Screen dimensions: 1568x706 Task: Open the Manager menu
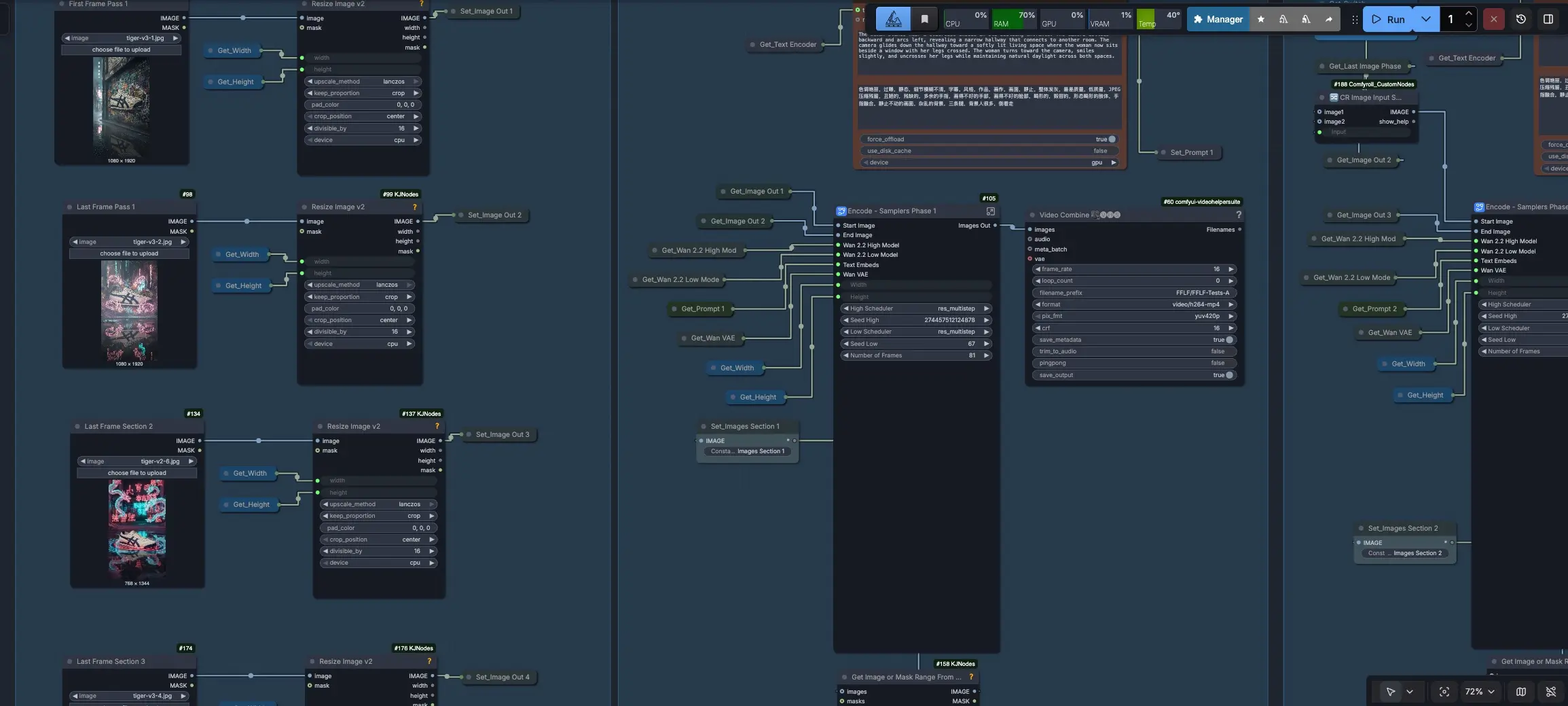pos(1218,19)
